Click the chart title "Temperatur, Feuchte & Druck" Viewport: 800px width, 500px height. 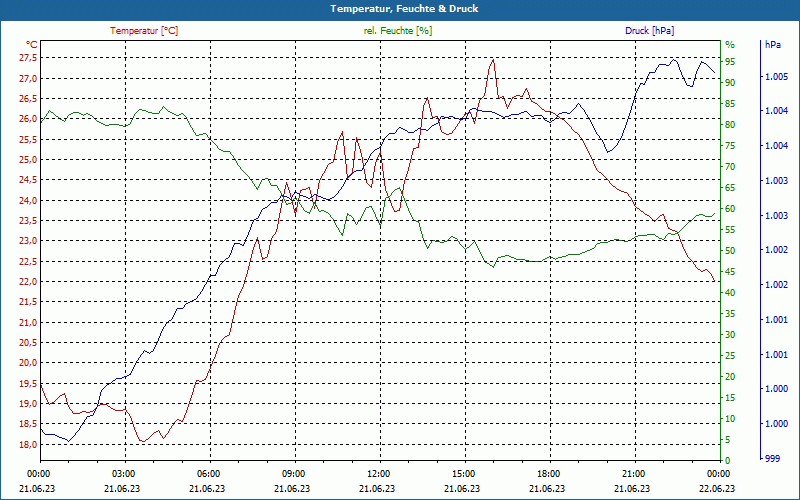click(x=404, y=9)
